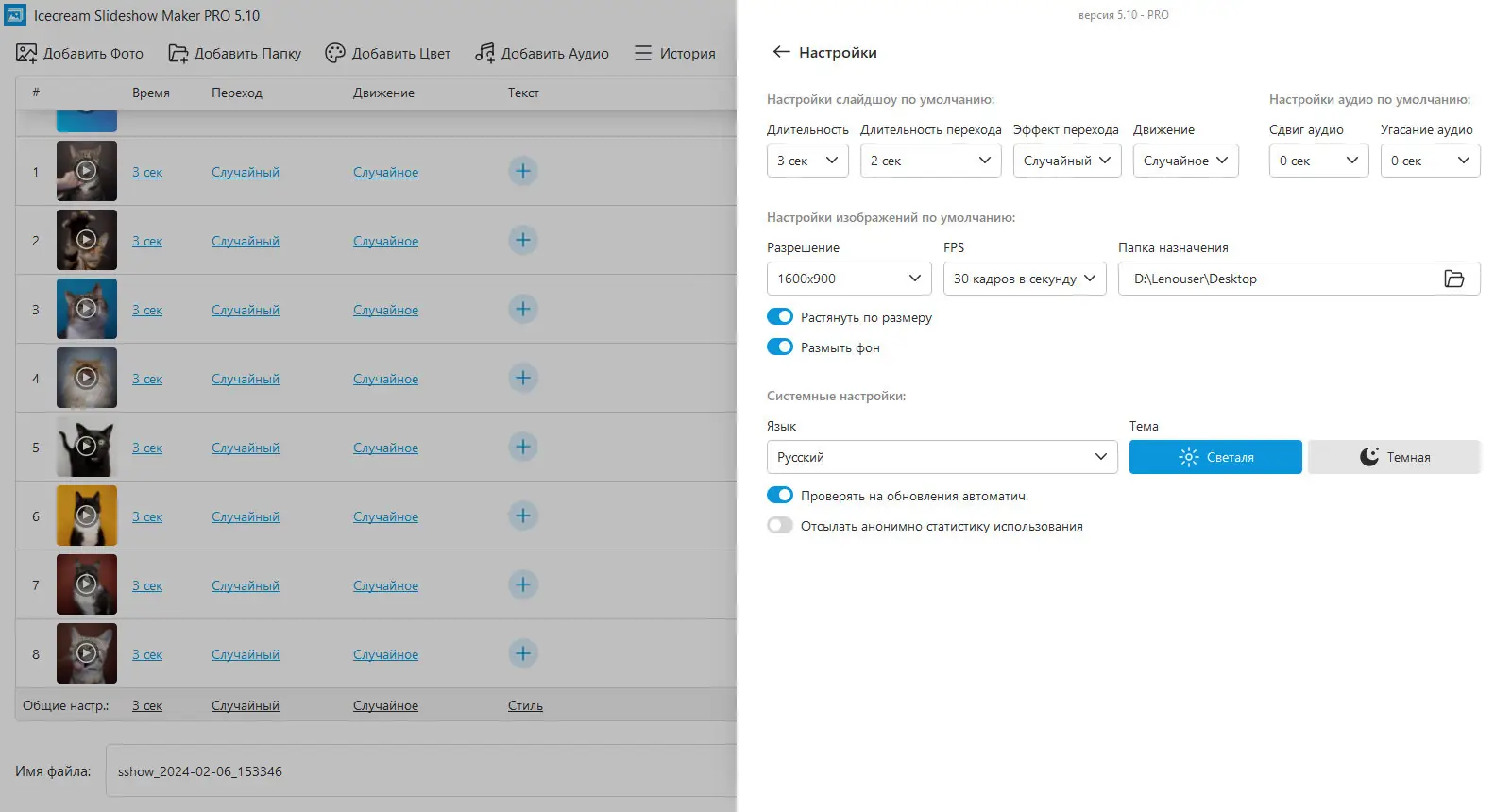Add text to slide 1 with plus icon
Image resolution: width=1511 pixels, height=812 pixels.
(x=523, y=171)
